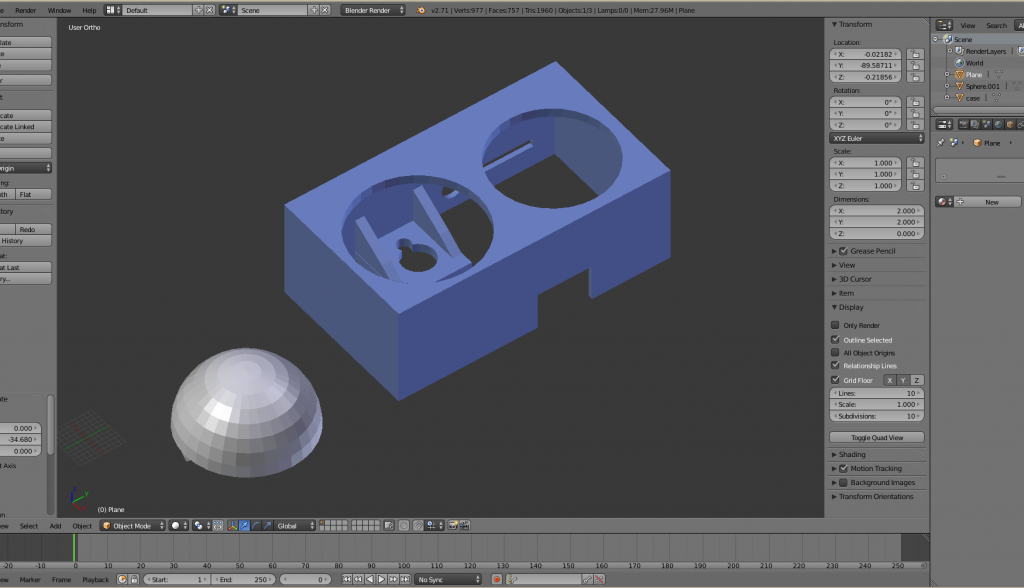Toggle grid floor Y axis button
This screenshot has height=588, width=1024.
(x=903, y=380)
